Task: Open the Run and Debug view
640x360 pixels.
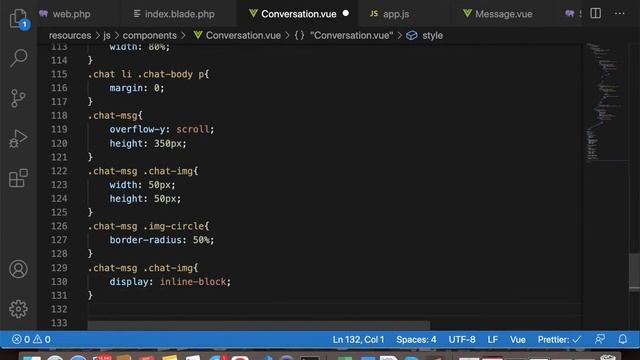Action: click(18, 138)
